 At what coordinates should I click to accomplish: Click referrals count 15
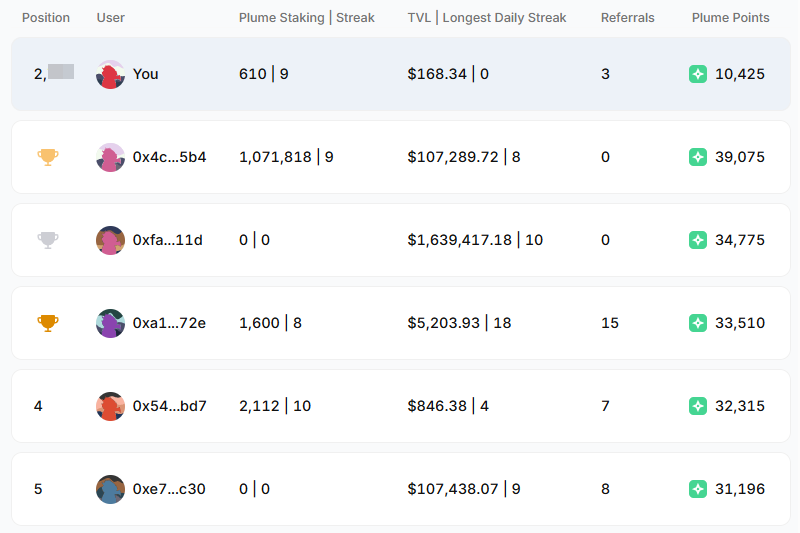(x=610, y=323)
